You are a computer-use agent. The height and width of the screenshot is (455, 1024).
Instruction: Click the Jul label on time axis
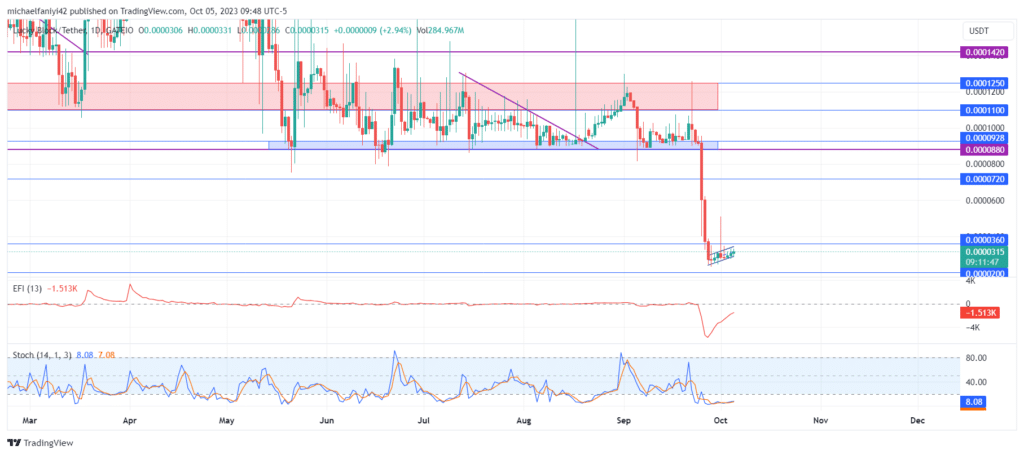[424, 421]
